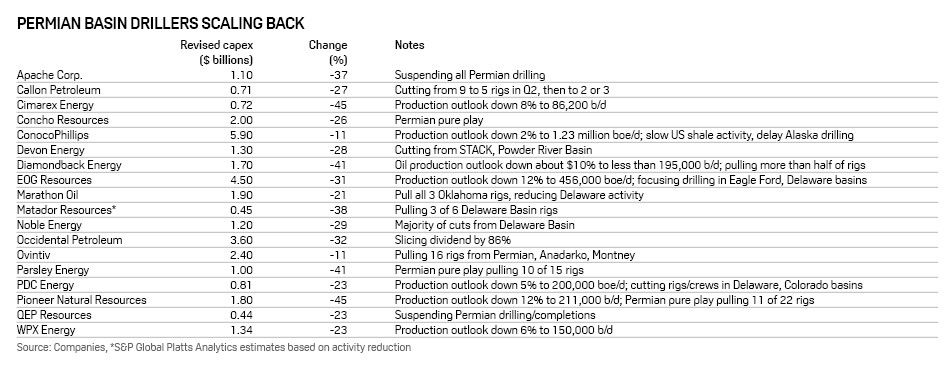Select Cimarex Energy capex value 0.72
The width and height of the screenshot is (948, 375).
[x=241, y=105]
